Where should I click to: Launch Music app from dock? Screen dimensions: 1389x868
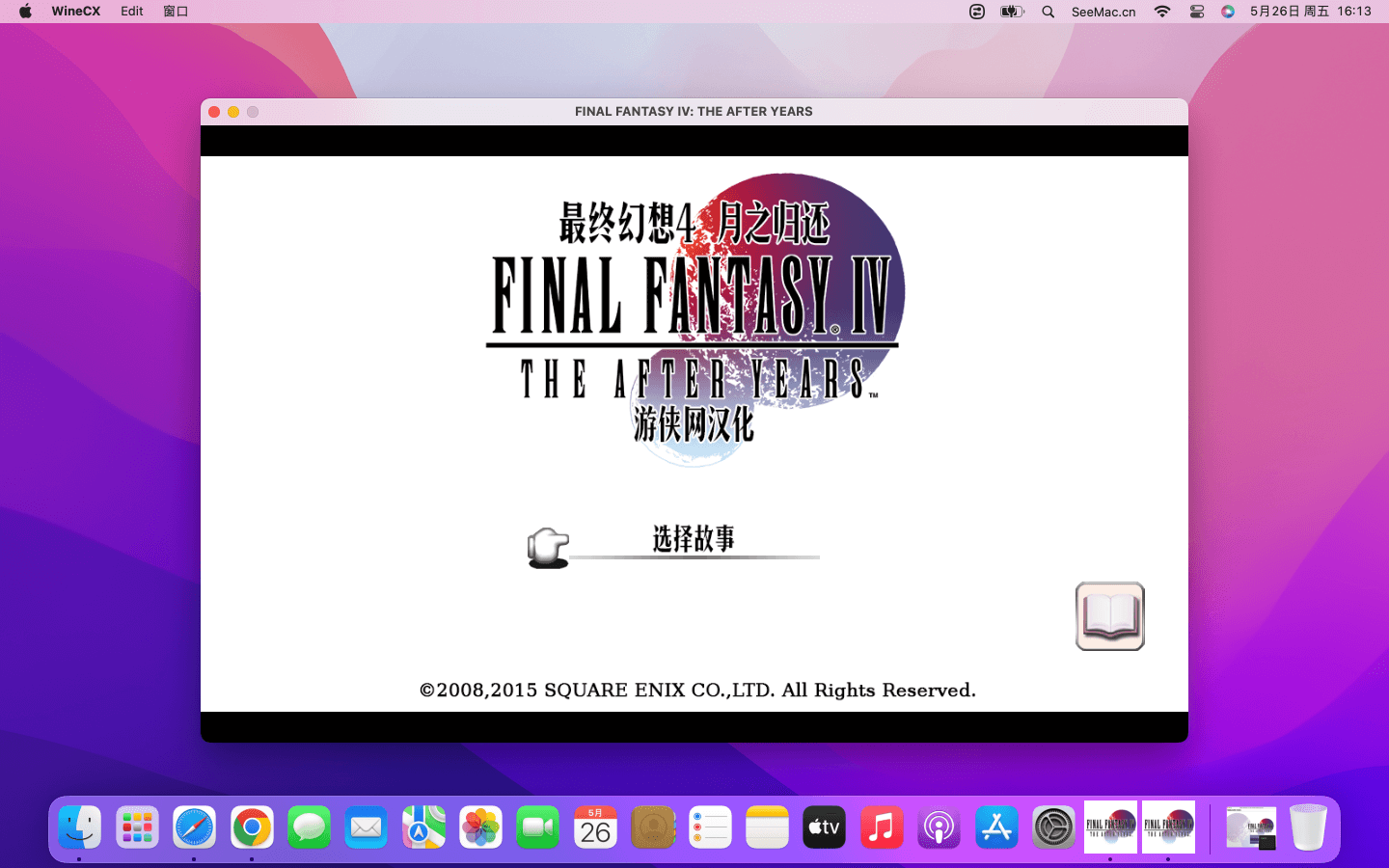881,827
